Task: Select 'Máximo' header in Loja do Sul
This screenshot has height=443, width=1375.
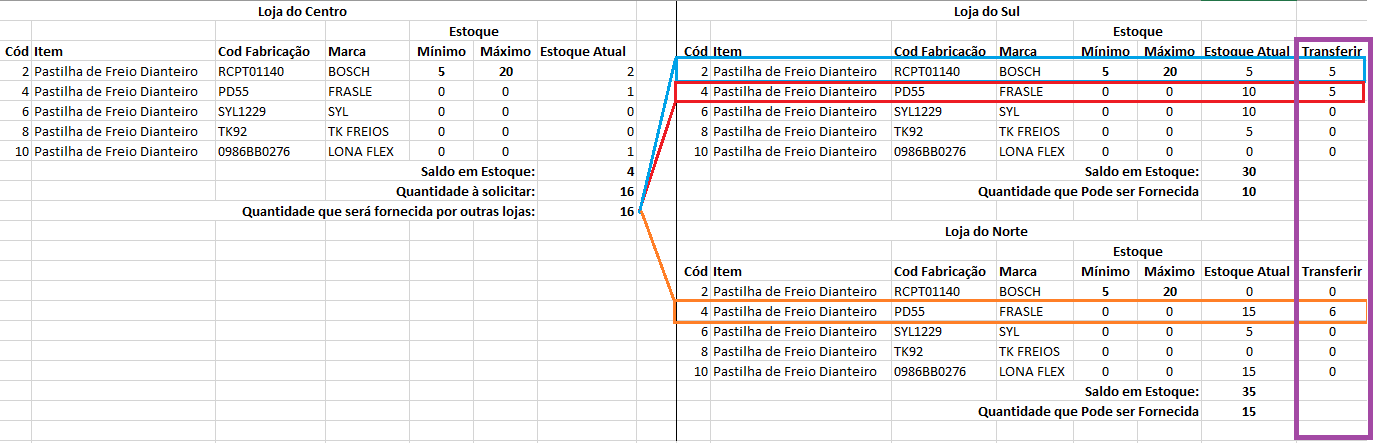Action: coord(1169,51)
